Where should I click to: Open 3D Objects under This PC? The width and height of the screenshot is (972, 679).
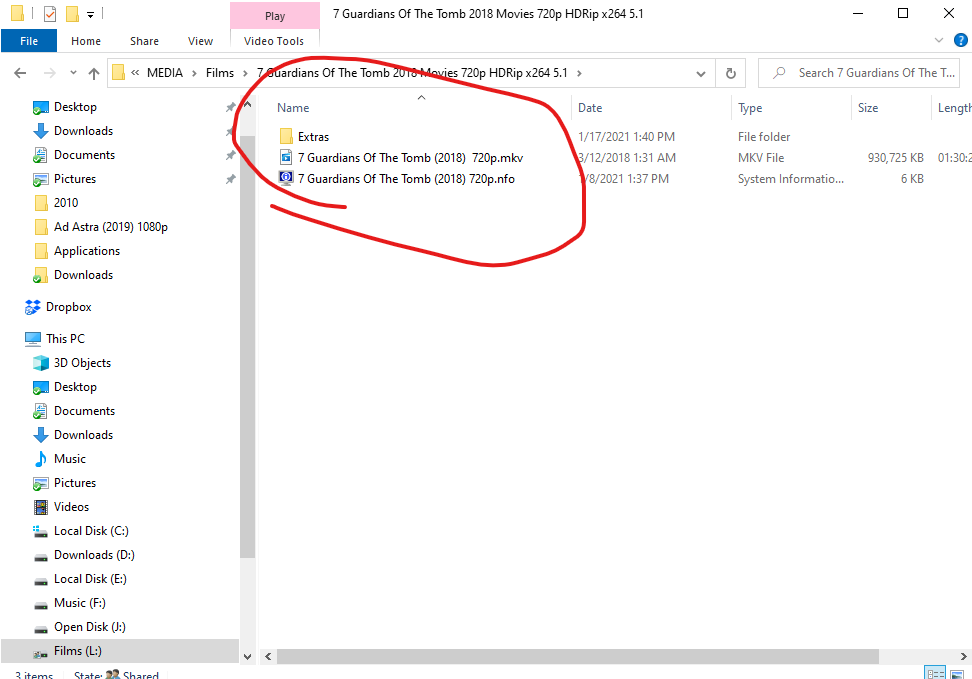coord(82,363)
